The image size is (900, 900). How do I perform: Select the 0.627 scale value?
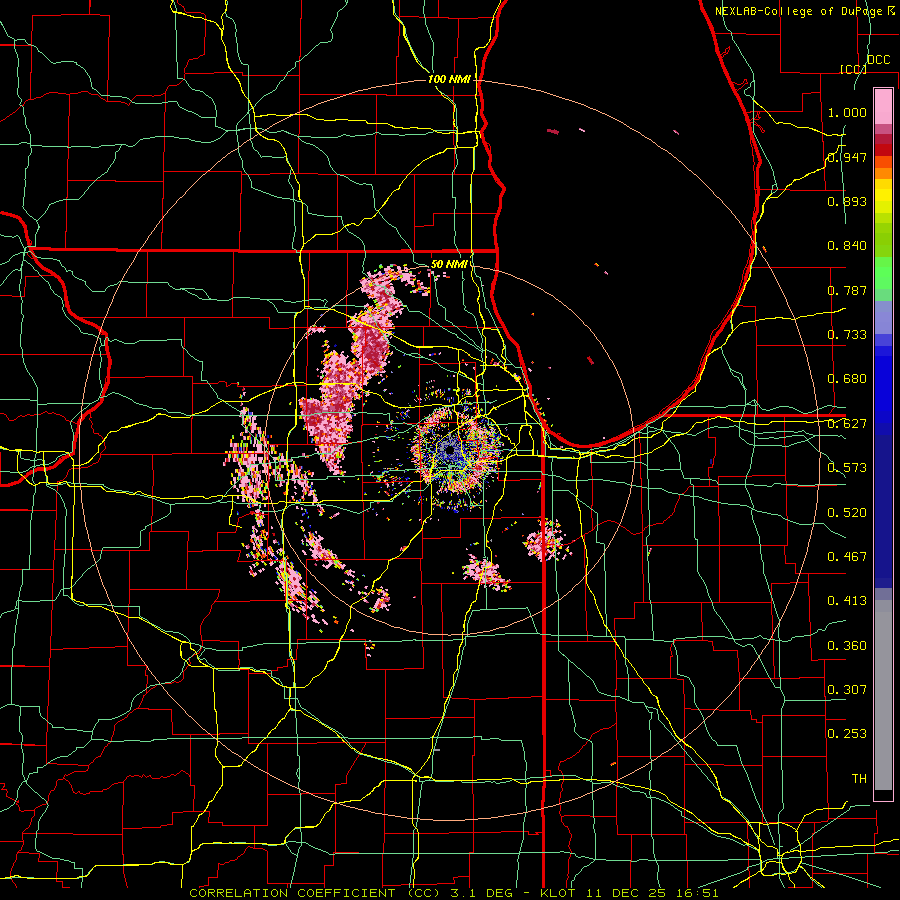pos(847,424)
